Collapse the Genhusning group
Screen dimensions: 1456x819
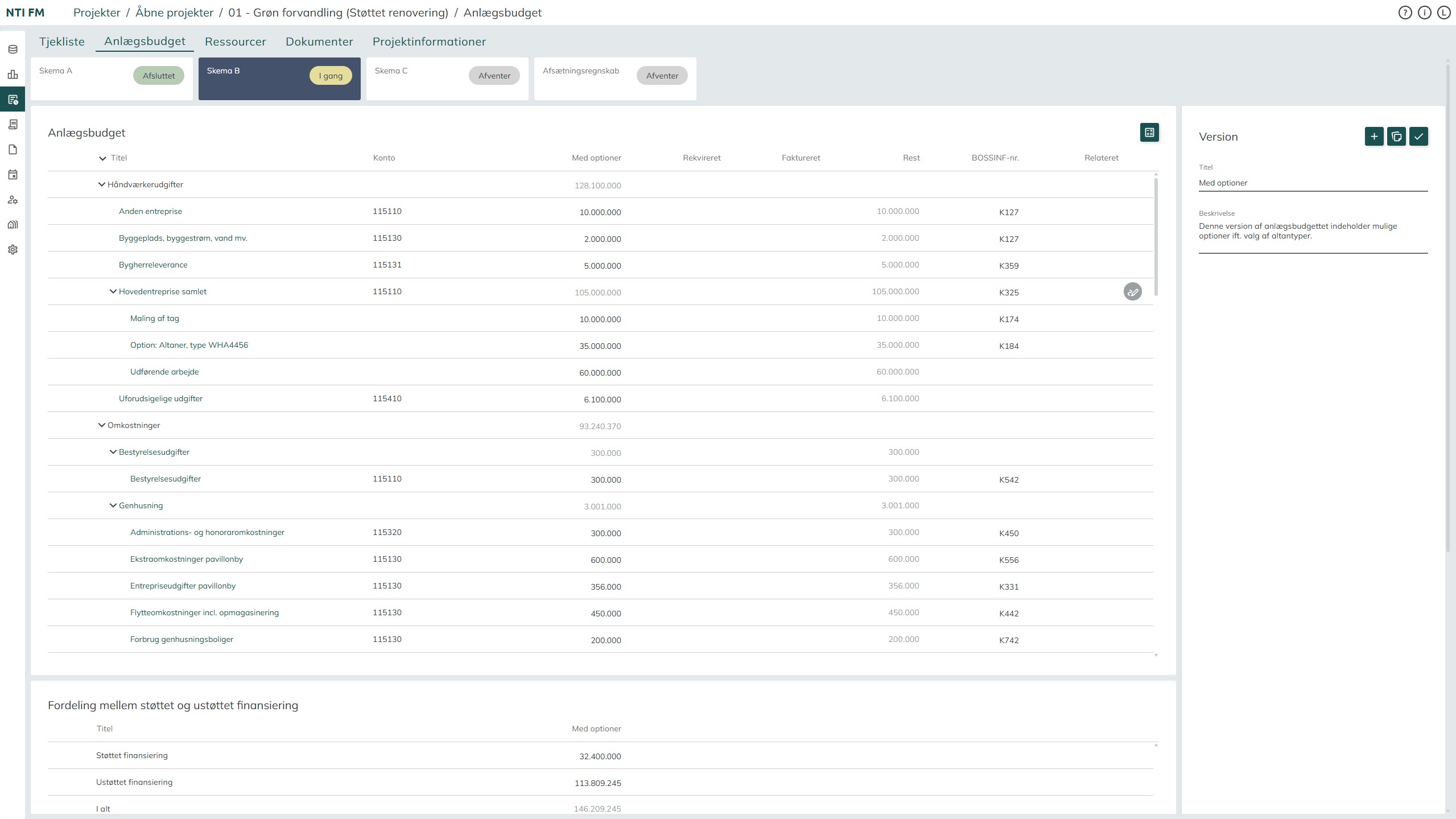(x=113, y=505)
